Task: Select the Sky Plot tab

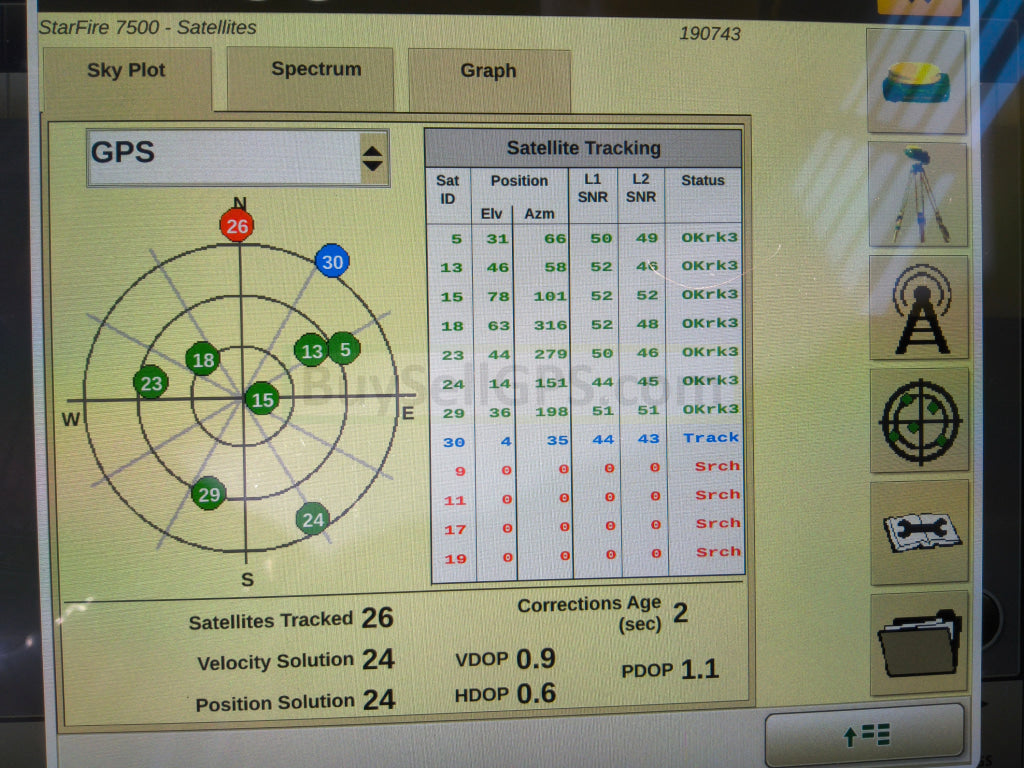Action: pos(126,71)
